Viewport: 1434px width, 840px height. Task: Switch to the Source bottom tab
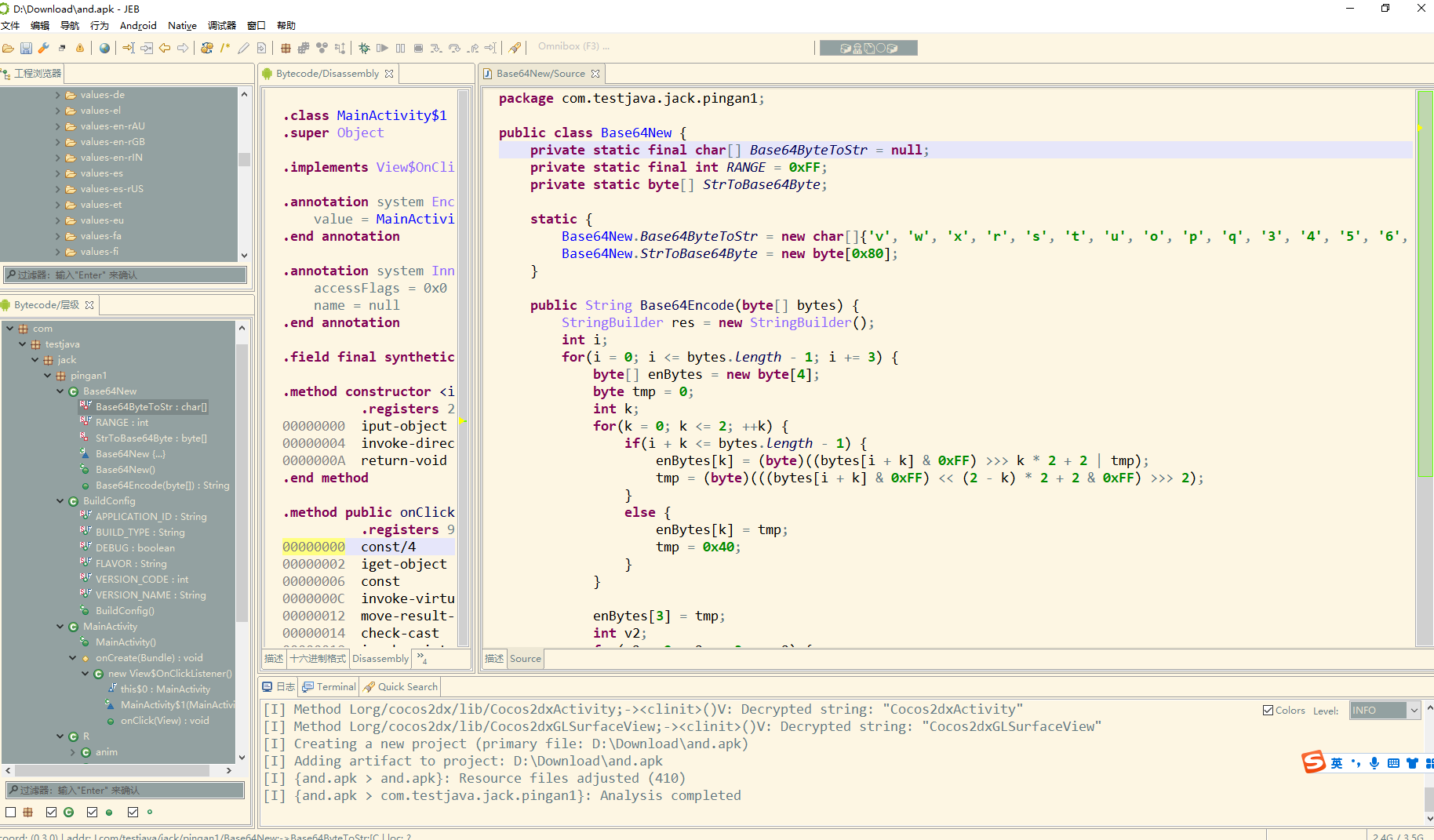click(525, 659)
